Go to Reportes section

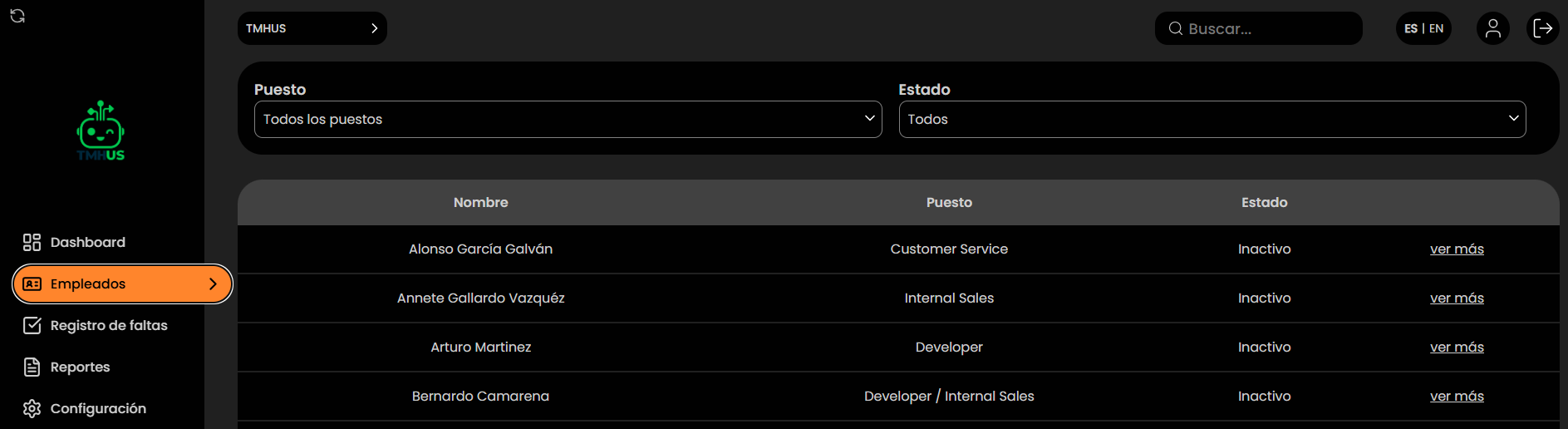[x=80, y=367]
